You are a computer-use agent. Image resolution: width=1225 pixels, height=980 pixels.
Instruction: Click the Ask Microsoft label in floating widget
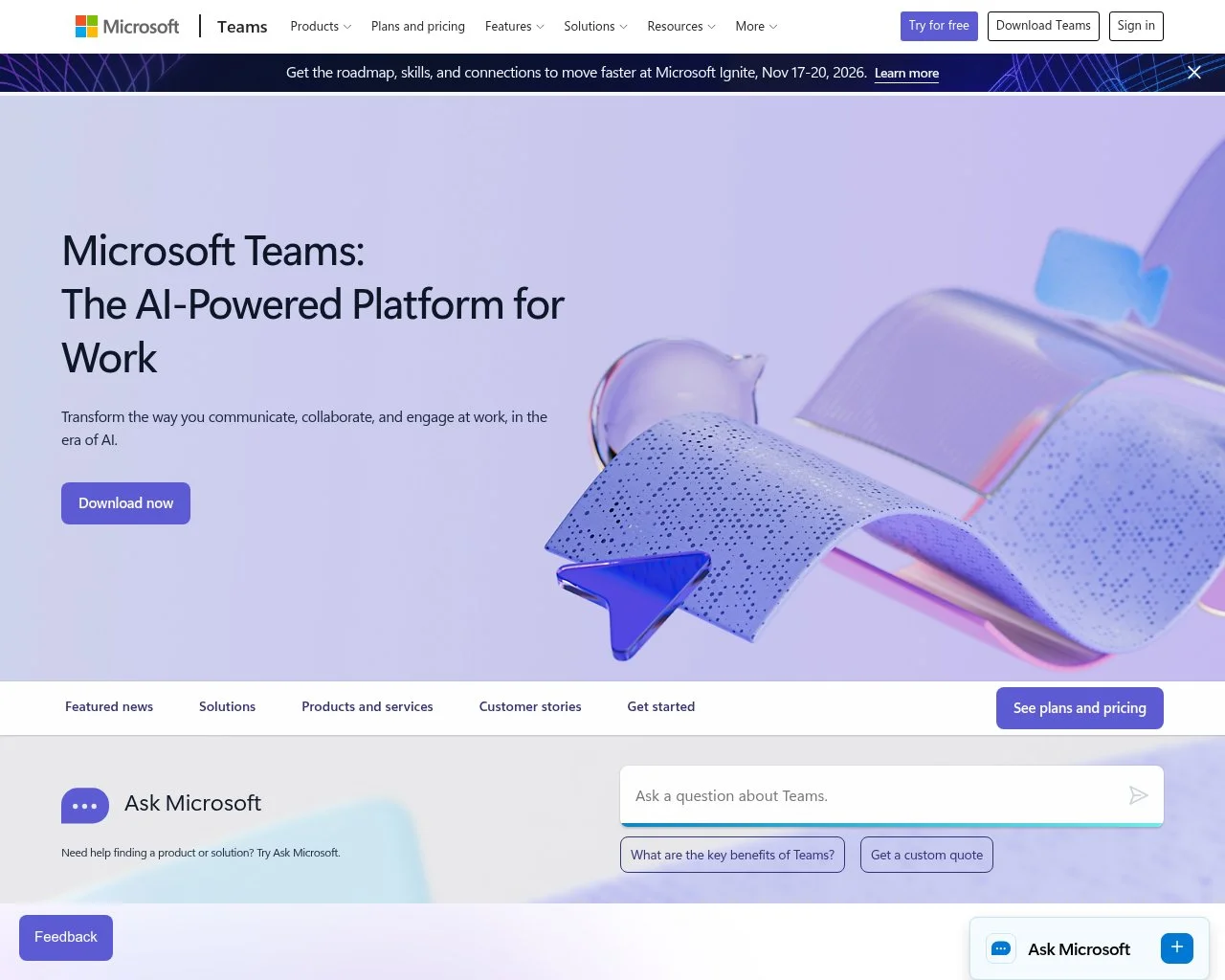coord(1079,949)
